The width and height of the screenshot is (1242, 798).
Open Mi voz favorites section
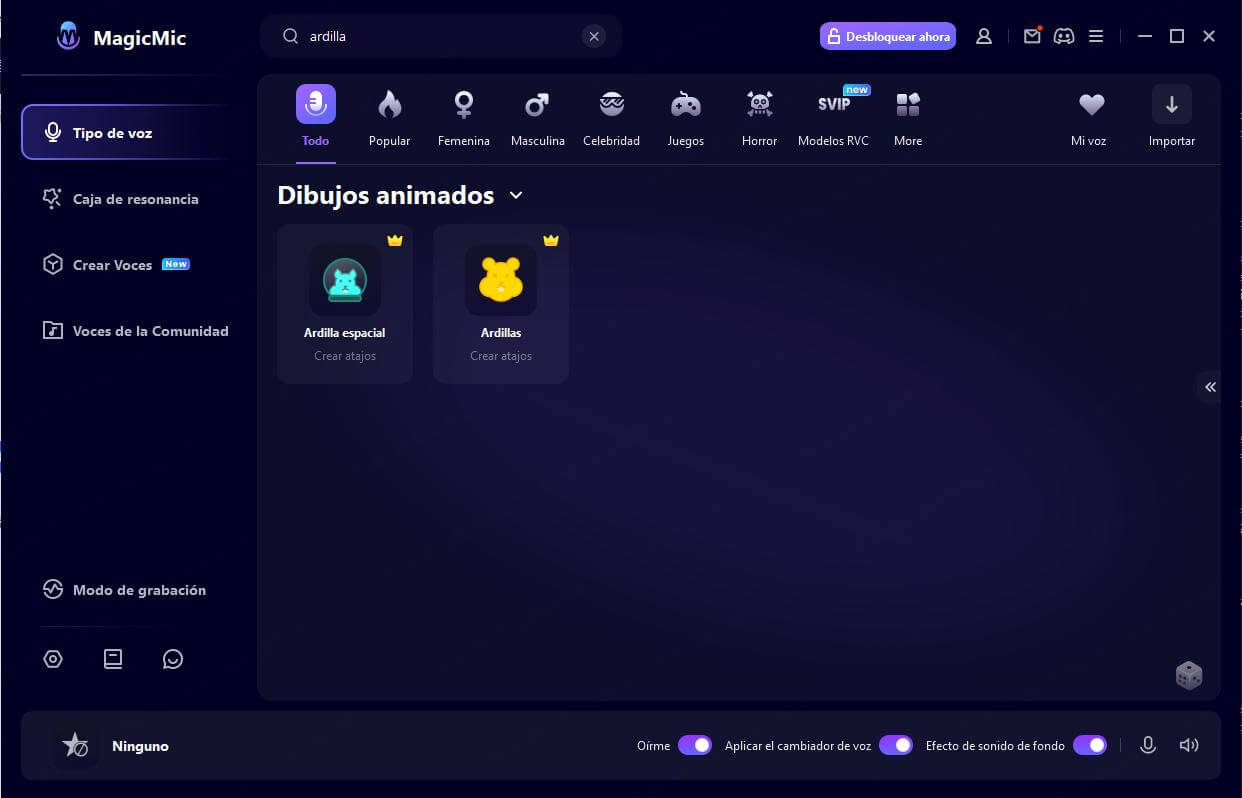click(x=1089, y=115)
